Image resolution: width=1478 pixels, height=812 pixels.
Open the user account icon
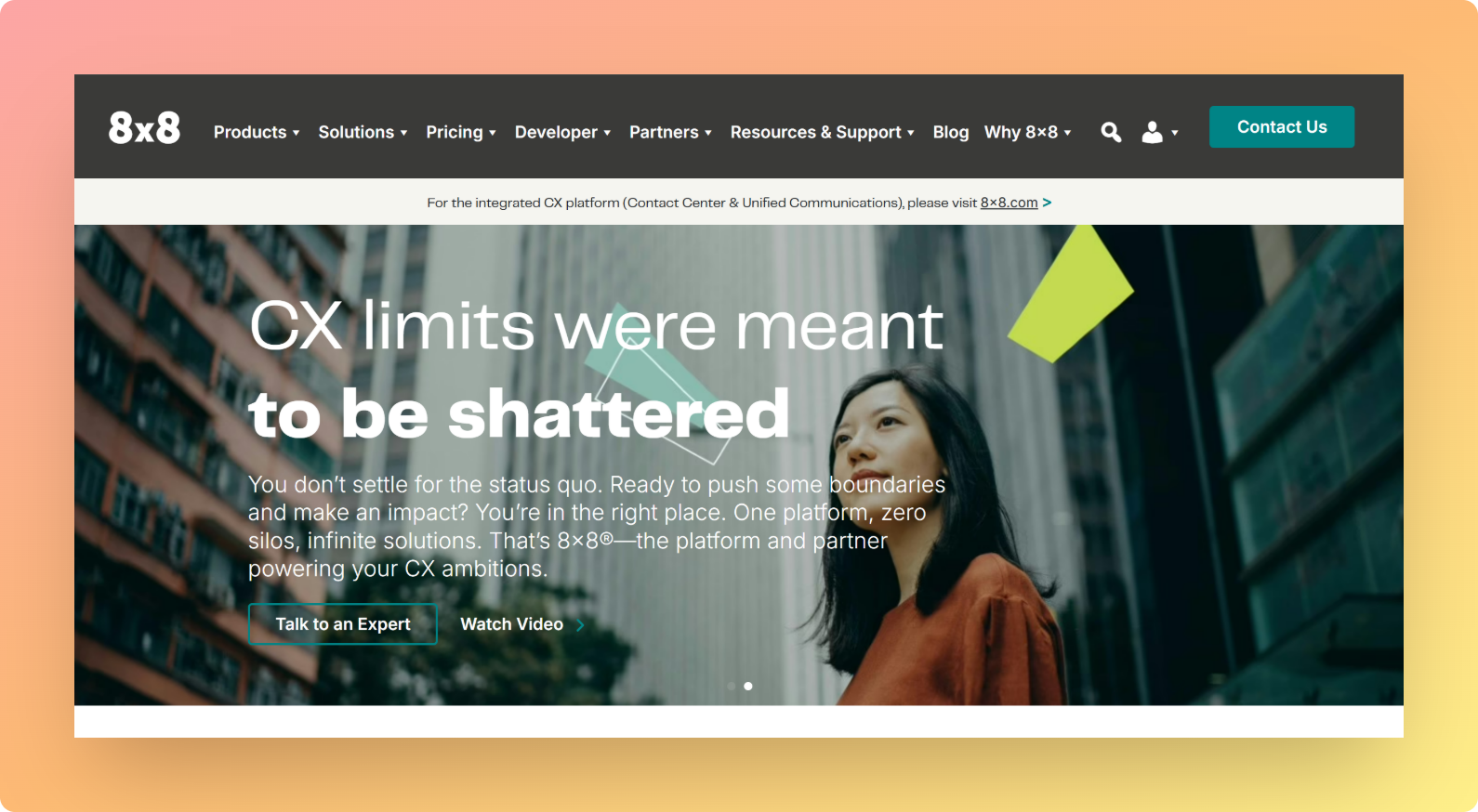(x=1152, y=133)
